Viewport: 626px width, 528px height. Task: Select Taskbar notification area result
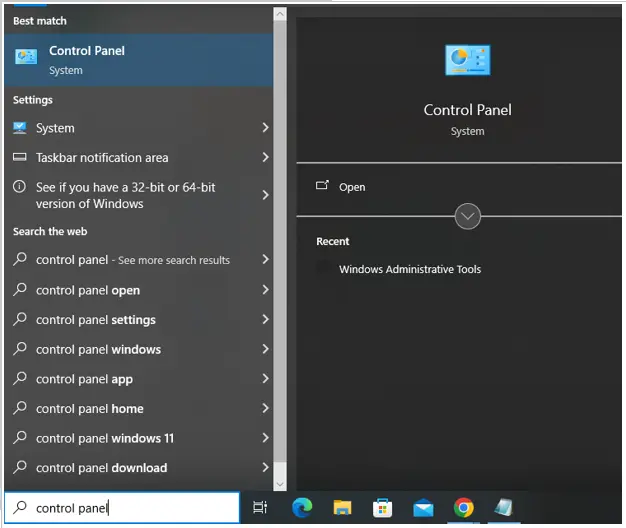tap(139, 158)
